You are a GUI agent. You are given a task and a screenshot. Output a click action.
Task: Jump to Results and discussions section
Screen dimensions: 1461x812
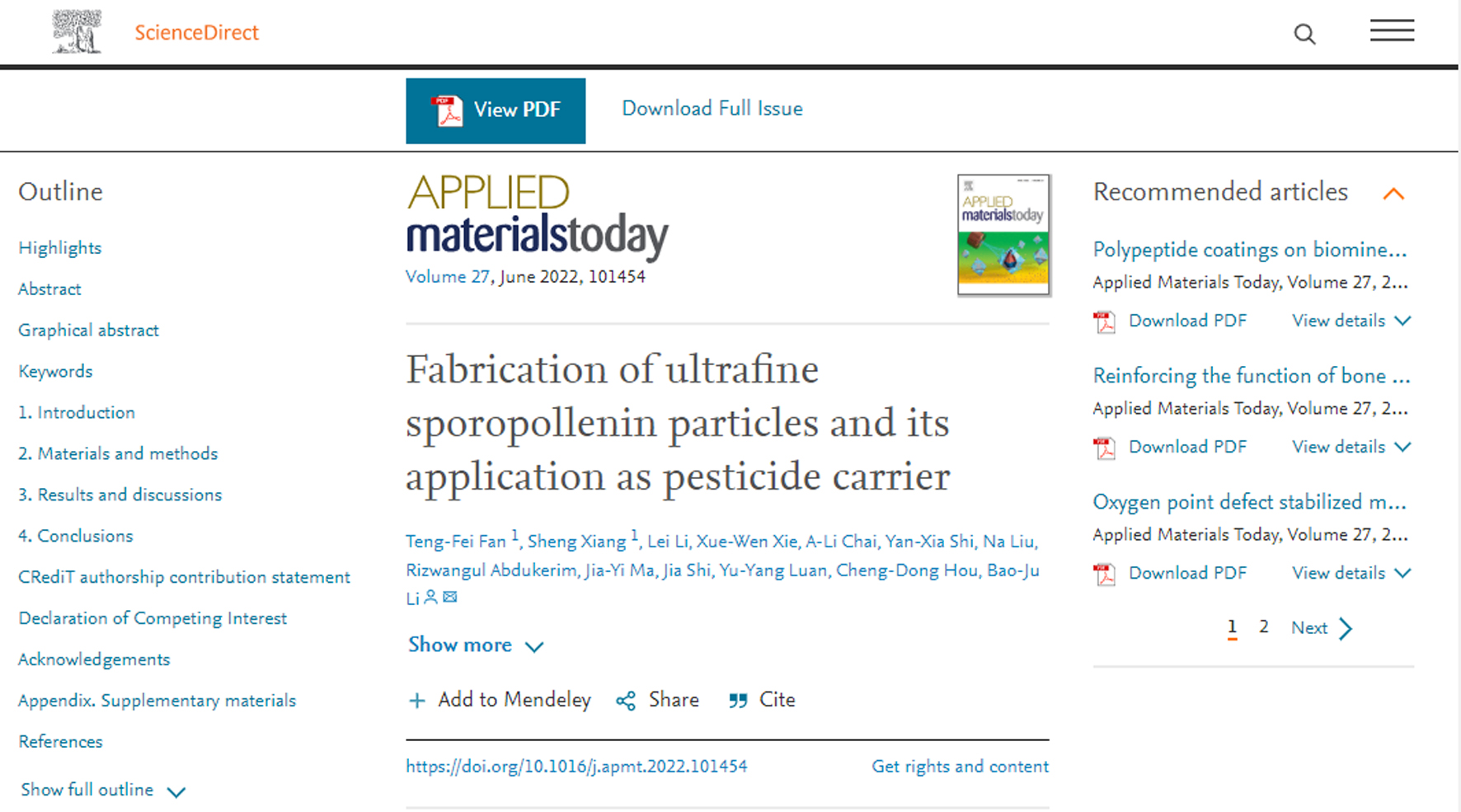click(120, 495)
